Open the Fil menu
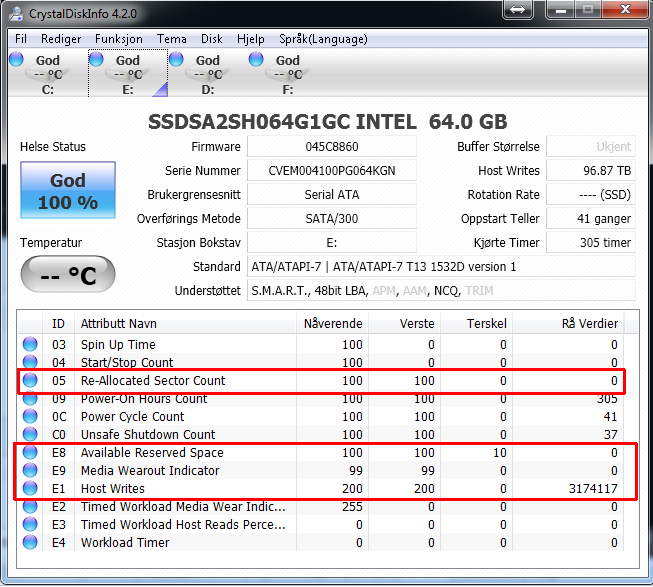653x587 pixels. point(21,39)
